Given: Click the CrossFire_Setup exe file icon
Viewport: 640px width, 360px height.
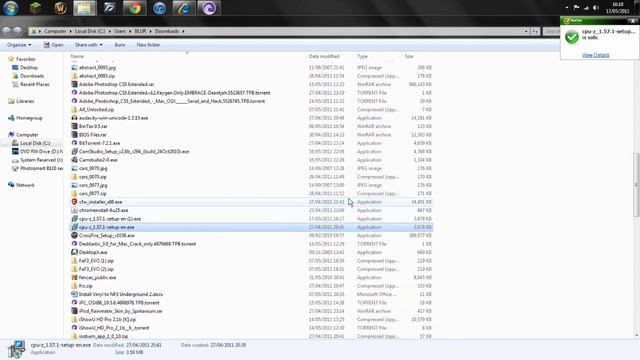Looking at the screenshot, I should [x=74, y=236].
